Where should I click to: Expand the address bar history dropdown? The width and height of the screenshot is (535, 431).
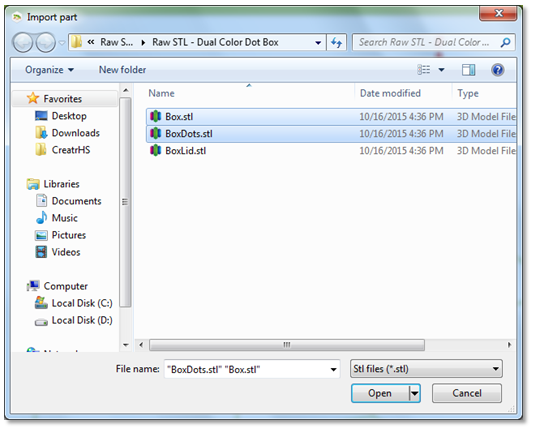click(x=318, y=43)
